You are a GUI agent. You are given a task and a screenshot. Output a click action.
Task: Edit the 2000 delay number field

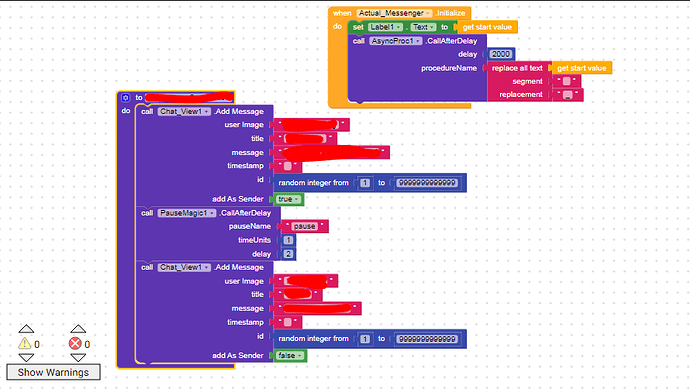point(501,54)
